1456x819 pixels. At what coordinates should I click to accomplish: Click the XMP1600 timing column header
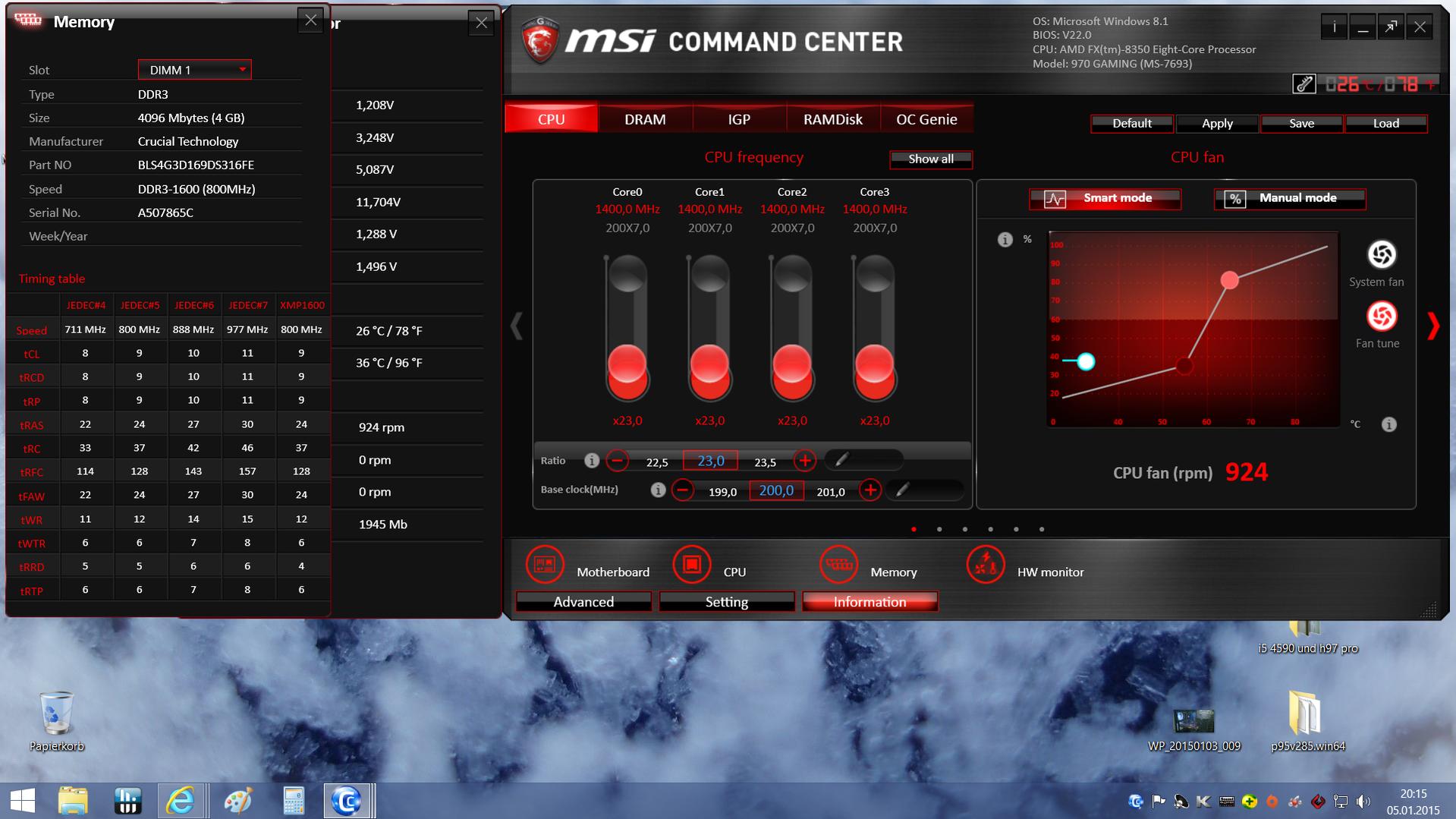(x=302, y=305)
